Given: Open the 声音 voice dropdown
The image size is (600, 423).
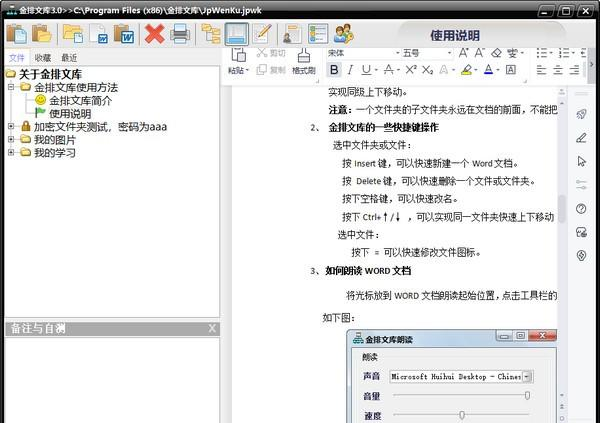Looking at the screenshot, I should [x=527, y=376].
